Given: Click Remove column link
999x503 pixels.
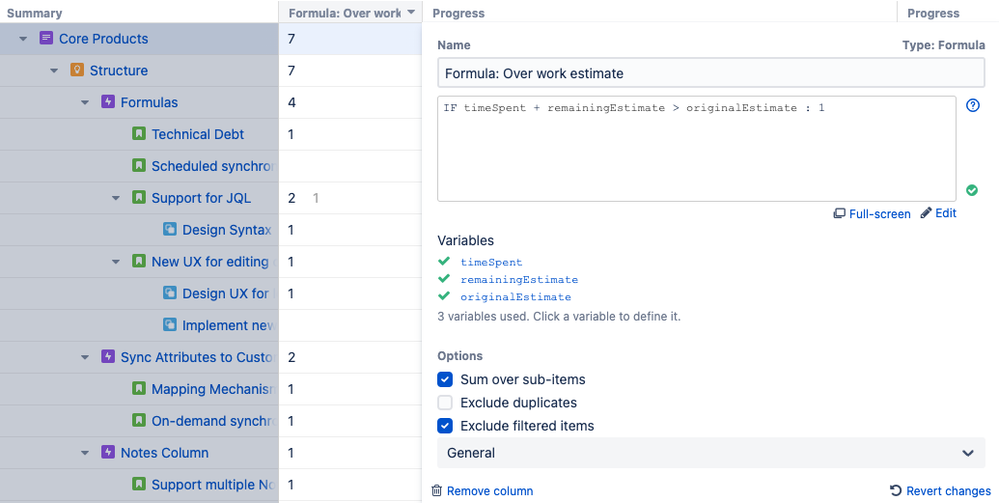Looking at the screenshot, I should click(490, 491).
